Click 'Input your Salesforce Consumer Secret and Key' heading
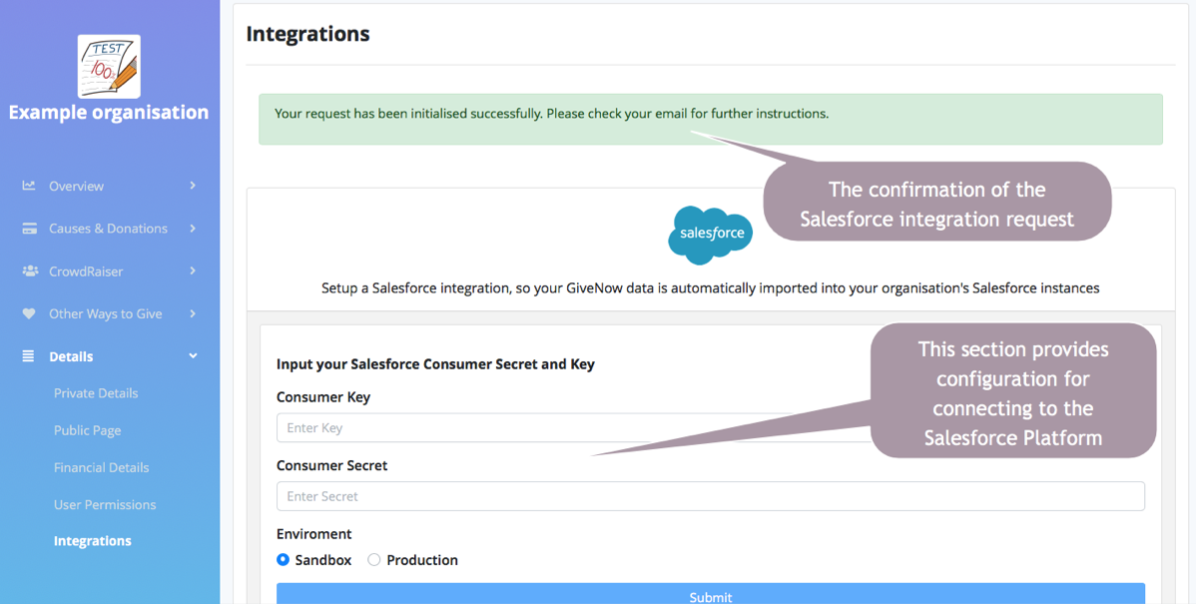 [436, 365]
